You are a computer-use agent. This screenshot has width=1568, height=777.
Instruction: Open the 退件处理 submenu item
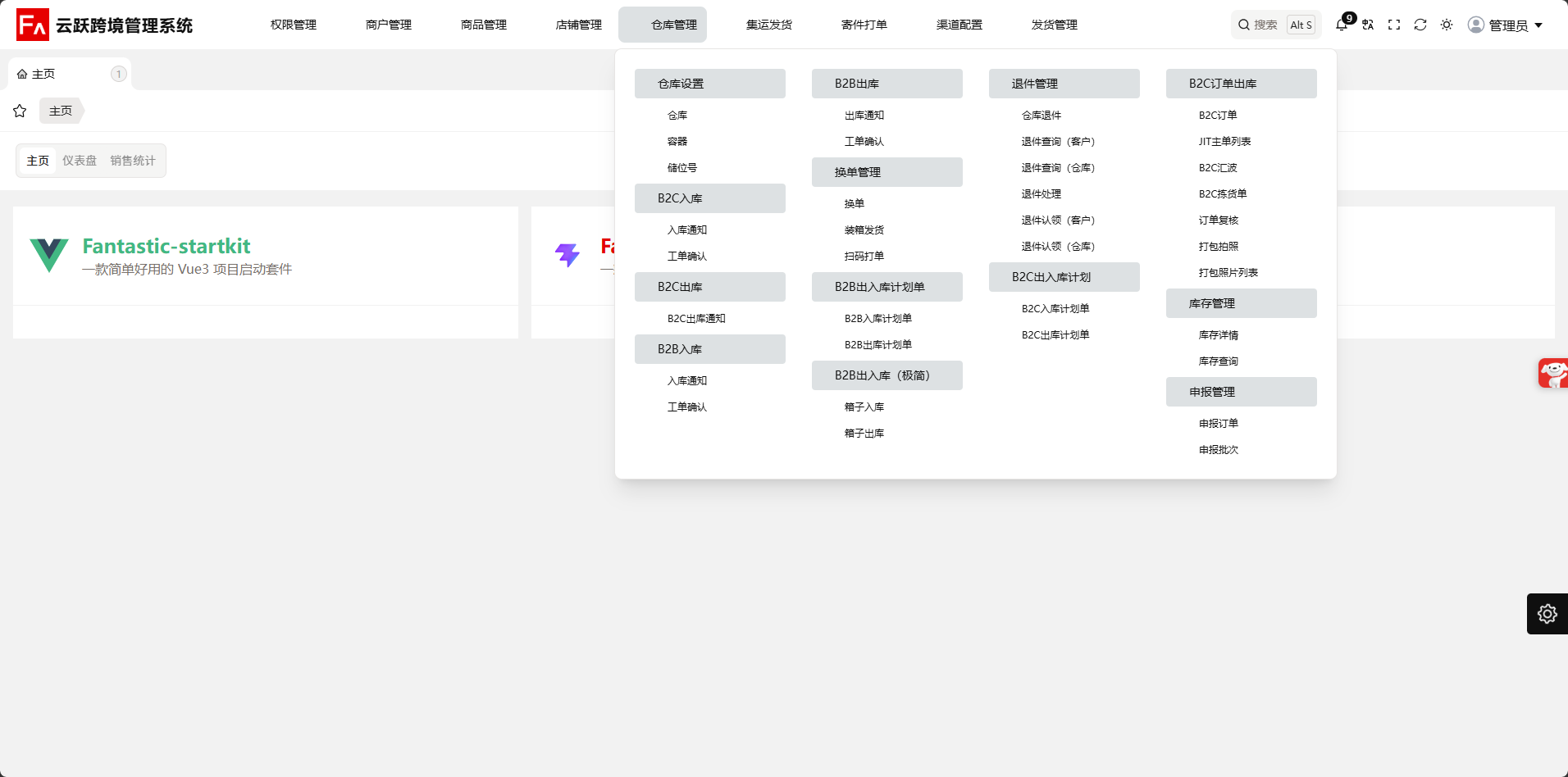click(1042, 194)
